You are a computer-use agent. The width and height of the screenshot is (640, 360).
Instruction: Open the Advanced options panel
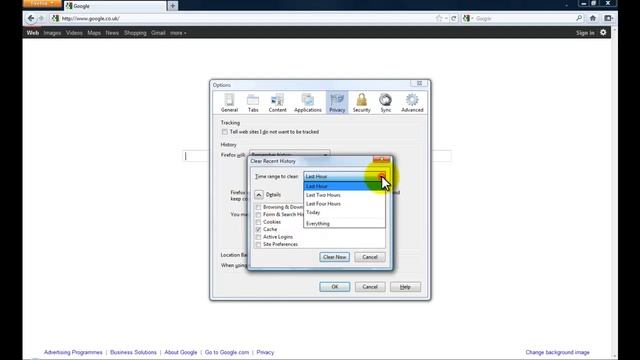[412, 102]
